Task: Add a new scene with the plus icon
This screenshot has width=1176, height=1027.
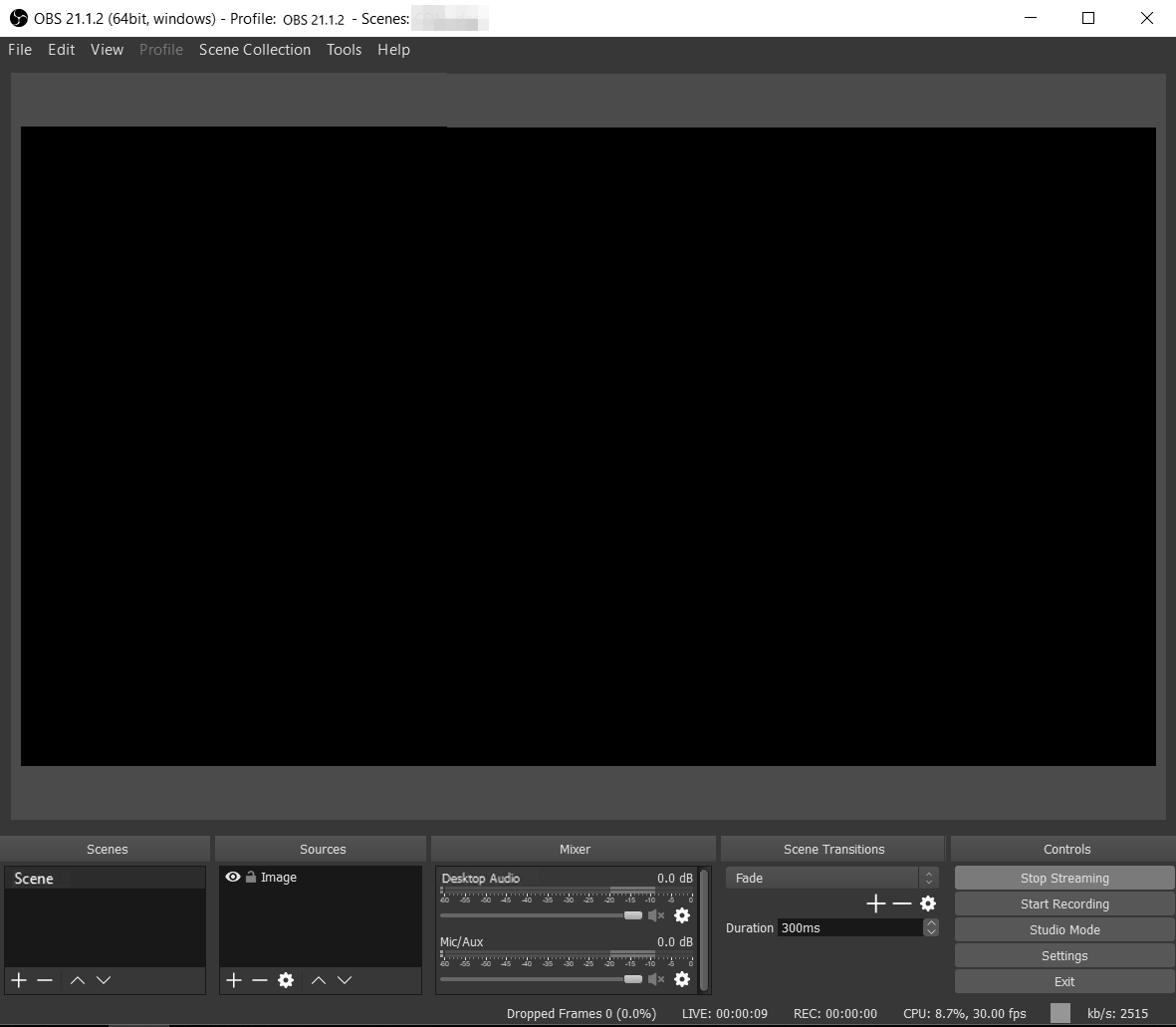Action: click(19, 980)
